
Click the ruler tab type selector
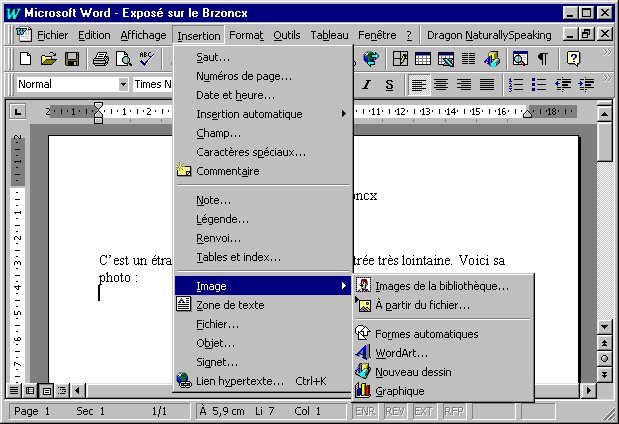[x=17, y=112]
